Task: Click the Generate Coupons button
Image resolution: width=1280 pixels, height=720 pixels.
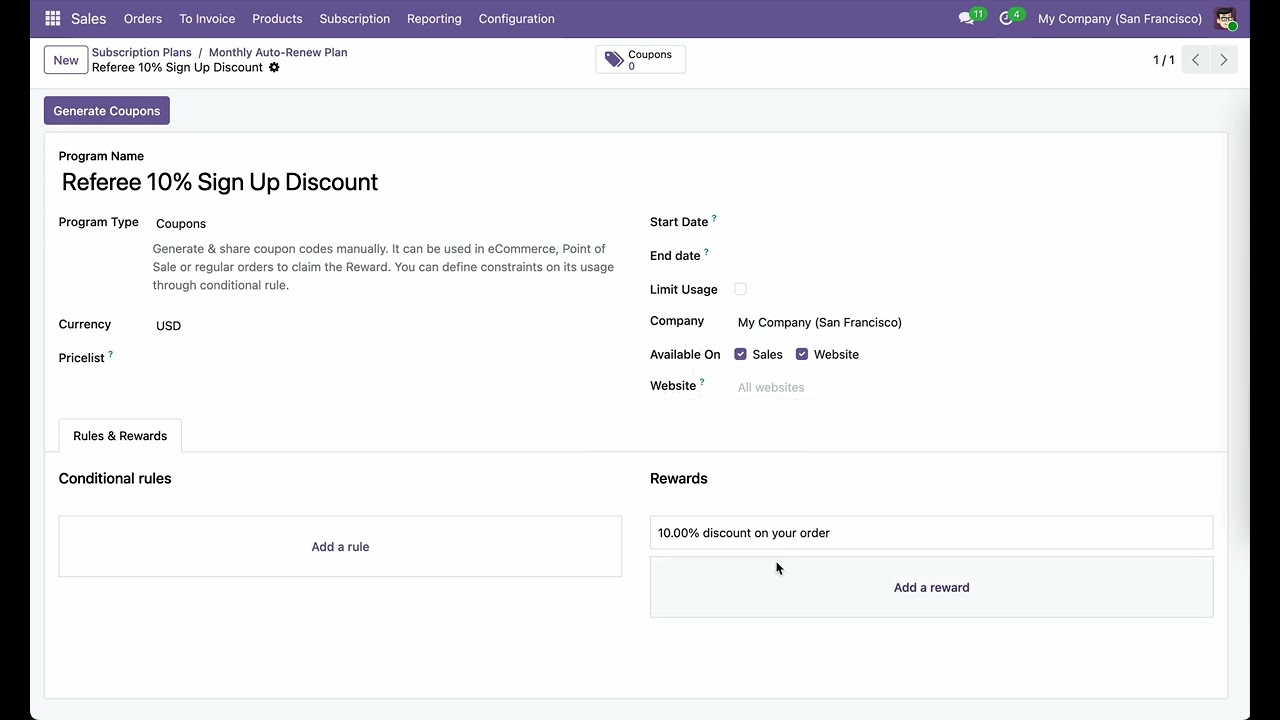Action: (x=107, y=111)
